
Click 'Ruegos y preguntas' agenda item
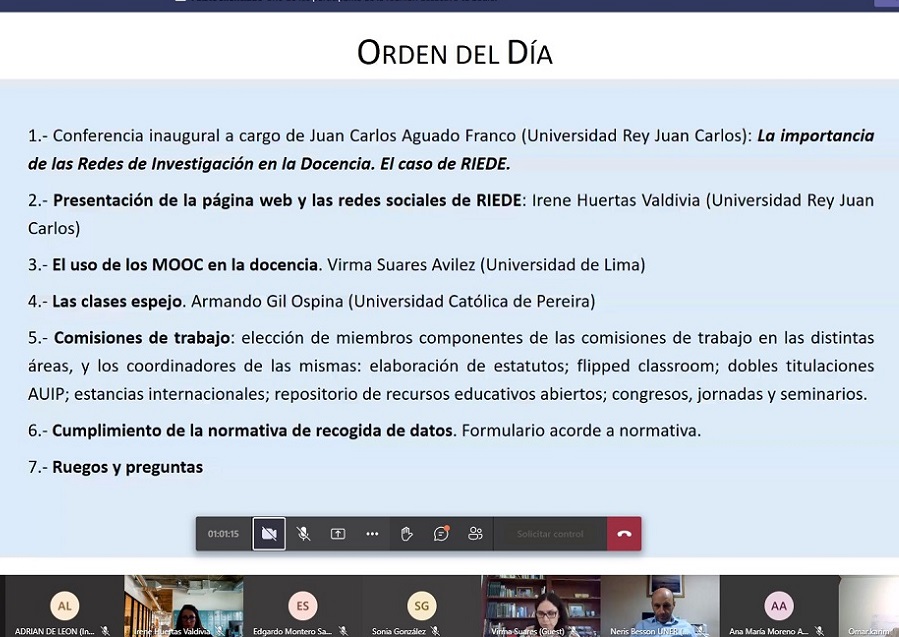coord(127,467)
